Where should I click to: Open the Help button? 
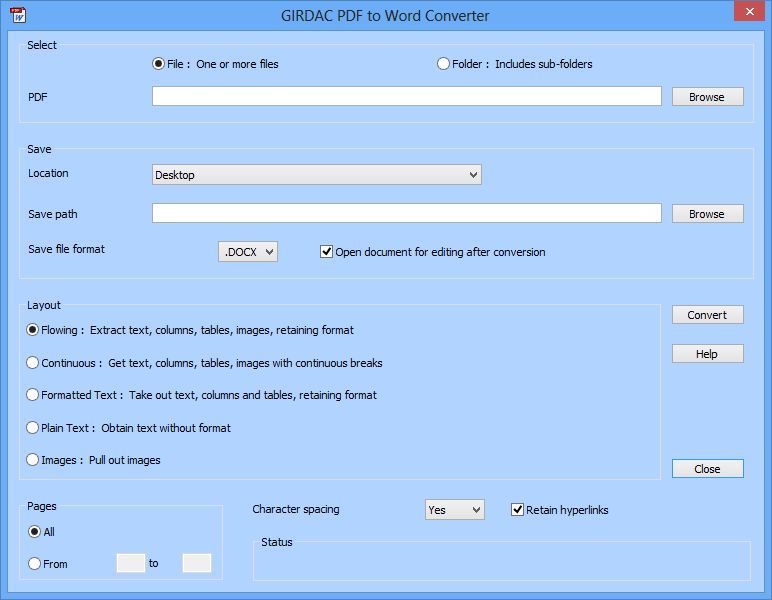tap(708, 354)
